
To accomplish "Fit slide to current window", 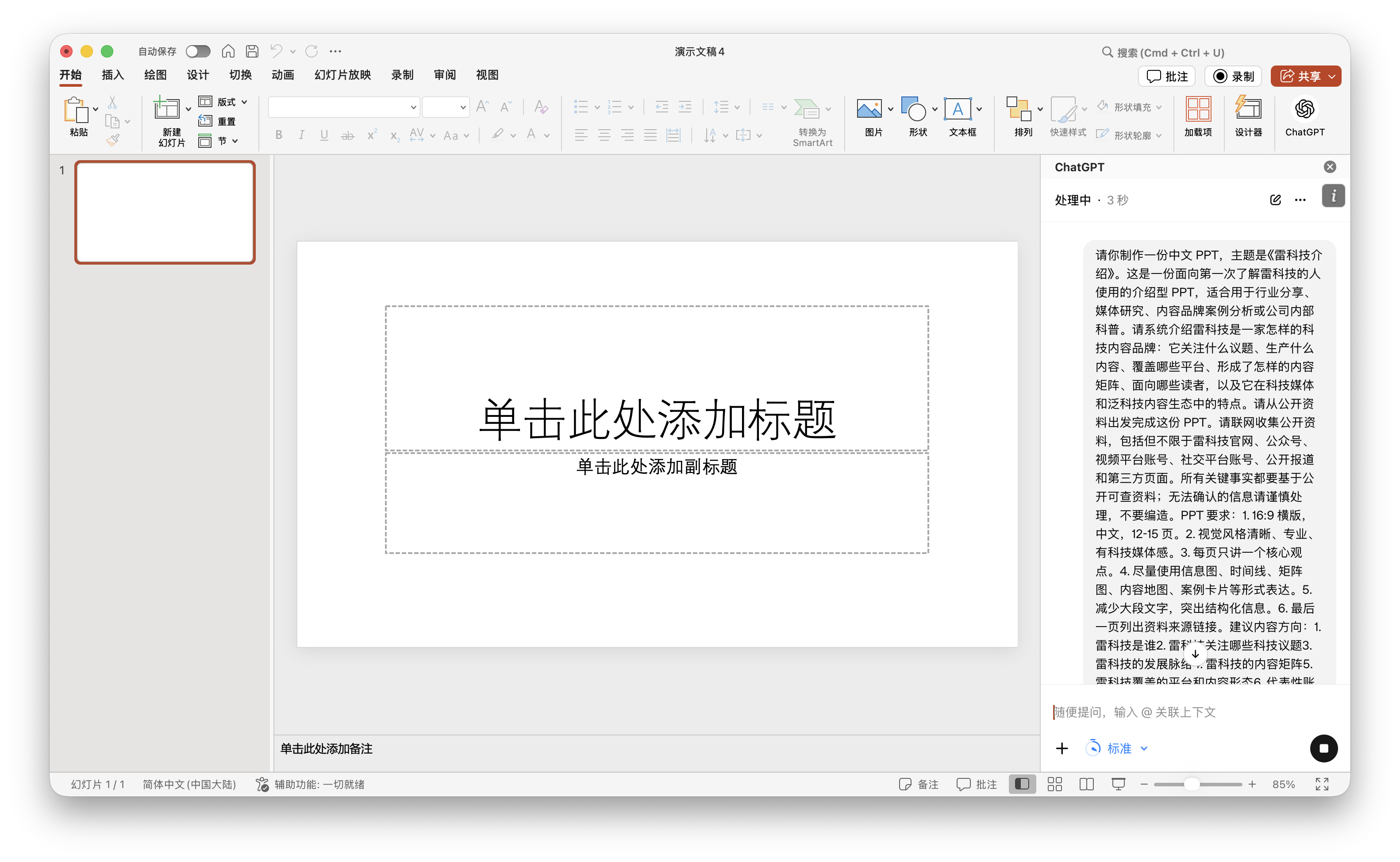I will click(1321, 784).
